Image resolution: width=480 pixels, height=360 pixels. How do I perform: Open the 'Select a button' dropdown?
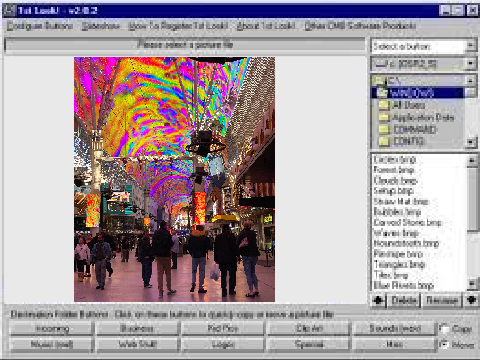coord(470,46)
